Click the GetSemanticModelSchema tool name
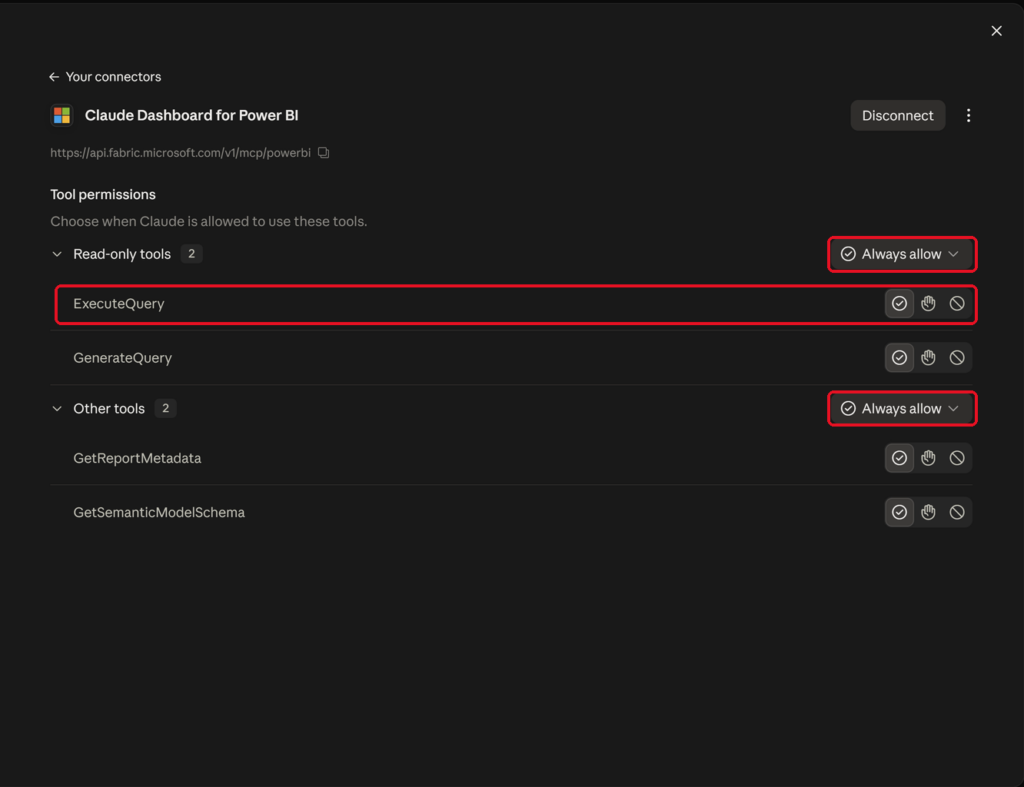 (159, 513)
